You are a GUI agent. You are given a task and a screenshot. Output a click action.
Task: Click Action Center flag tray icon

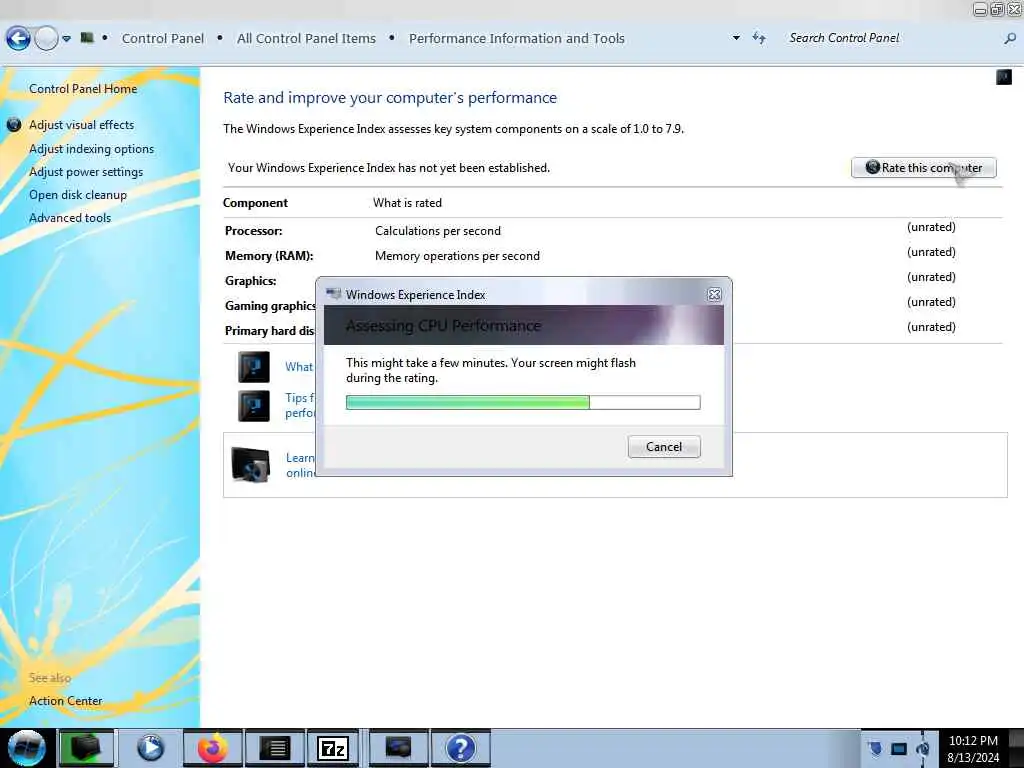coord(876,748)
